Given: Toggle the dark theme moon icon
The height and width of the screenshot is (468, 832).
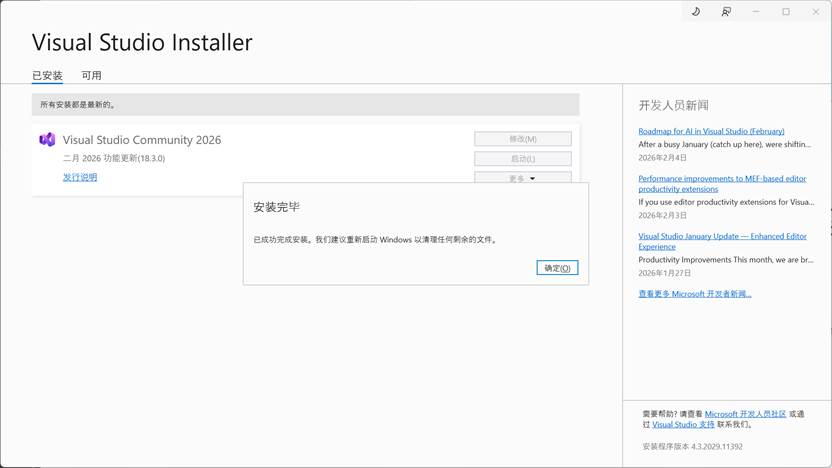Looking at the screenshot, I should coord(696,12).
